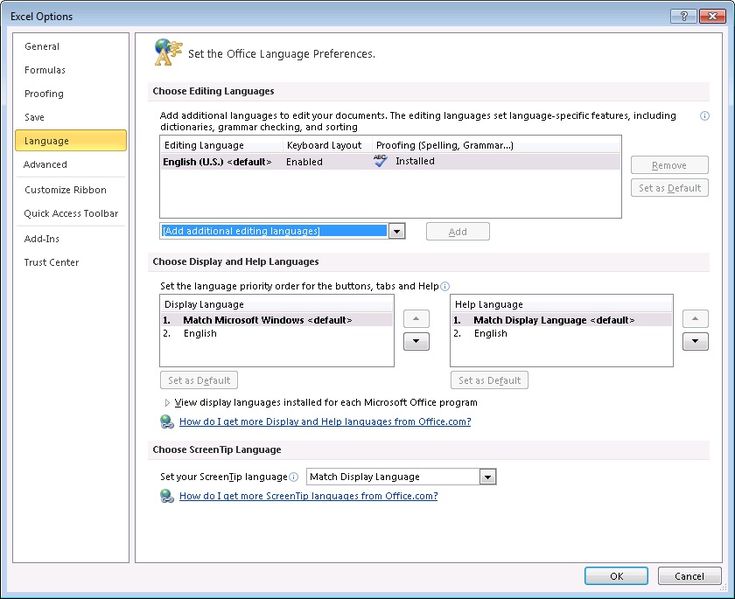This screenshot has height=599, width=735.
Task: Click Set as Default under Display Language list
Action: click(x=199, y=380)
